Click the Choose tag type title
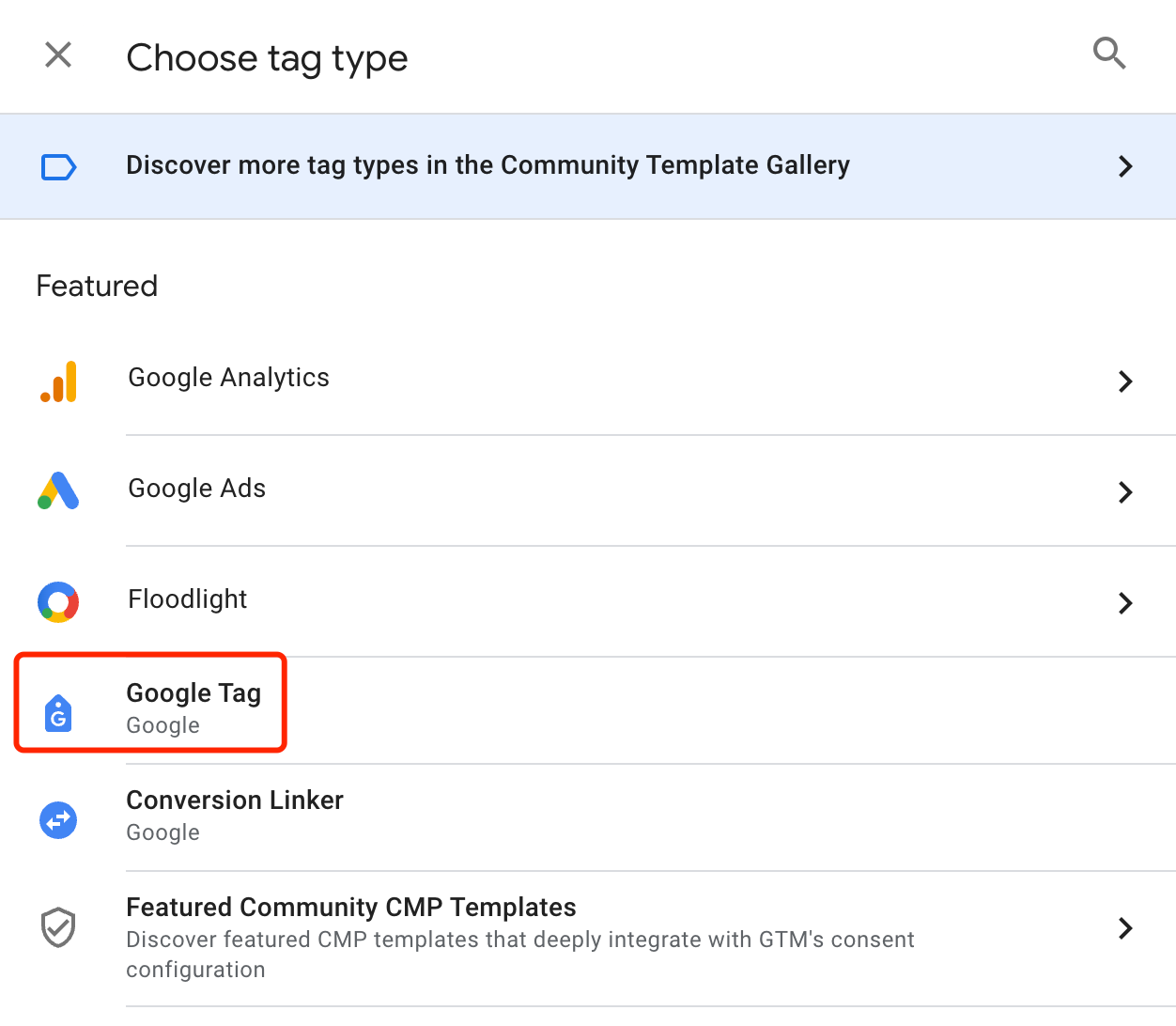This screenshot has height=1026, width=1176. pyautogui.click(x=267, y=58)
